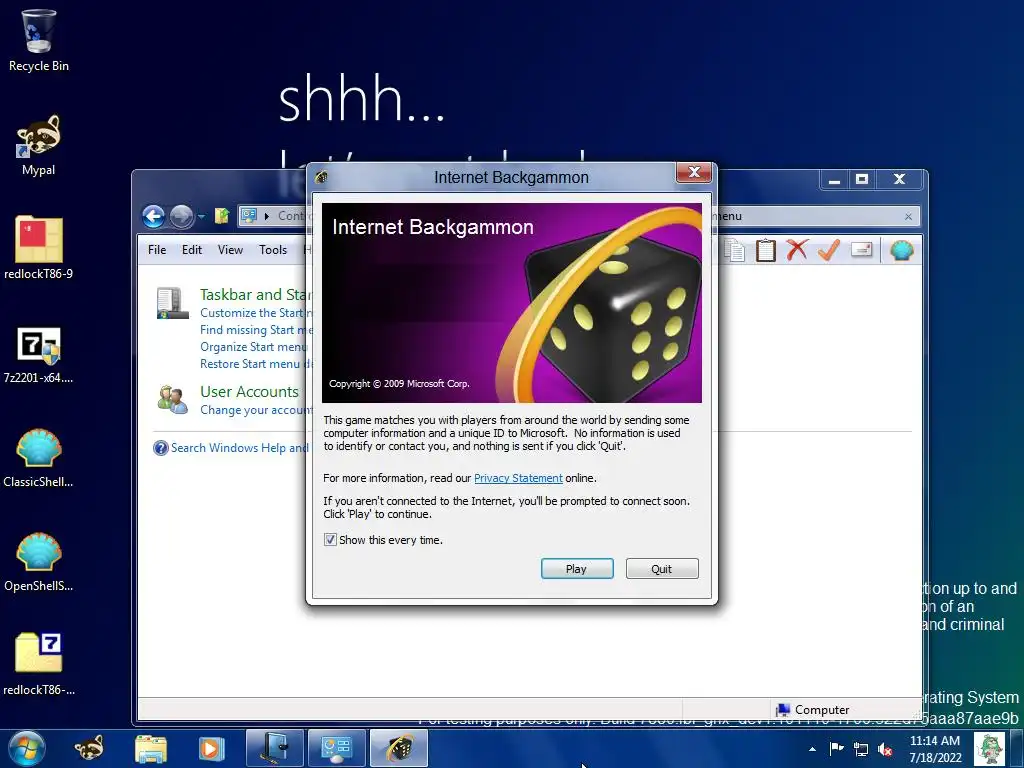This screenshot has width=1024, height=768.
Task: Click Search Windows Help and Support link
Action: pos(239,448)
